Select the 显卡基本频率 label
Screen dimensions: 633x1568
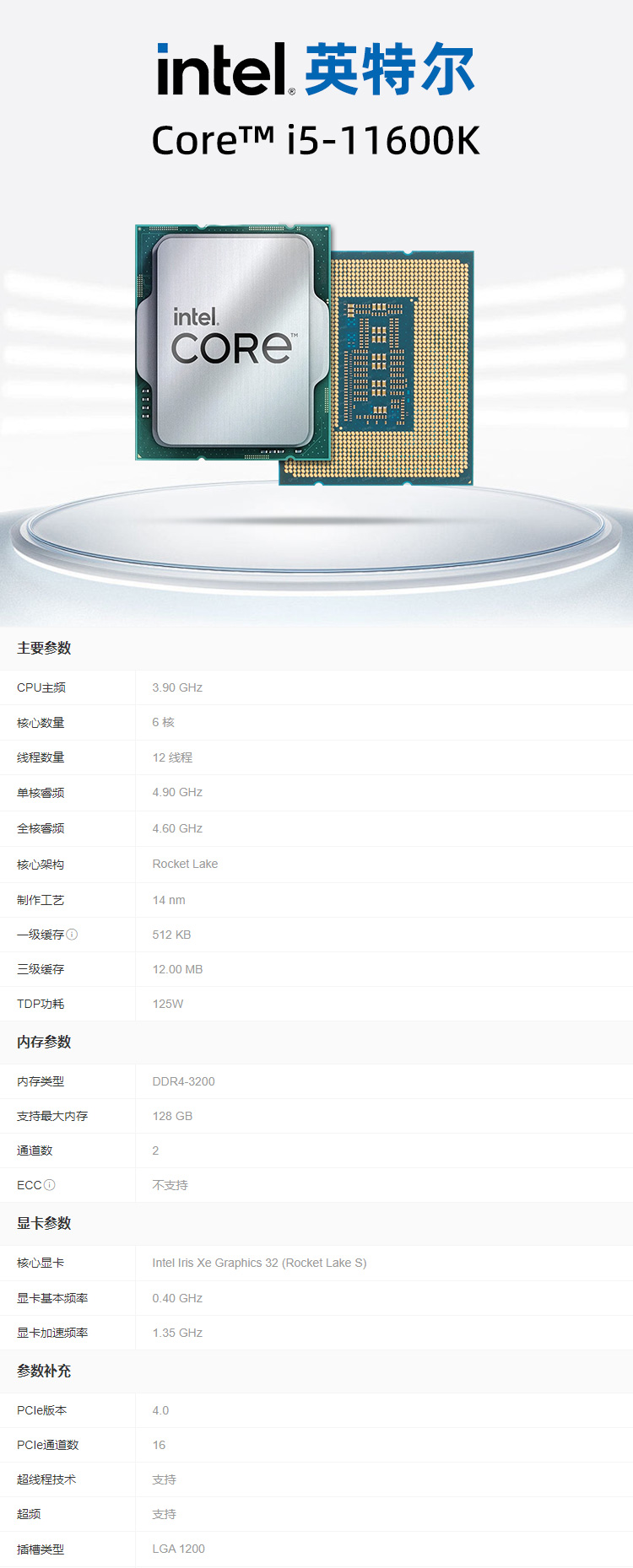52,1298
